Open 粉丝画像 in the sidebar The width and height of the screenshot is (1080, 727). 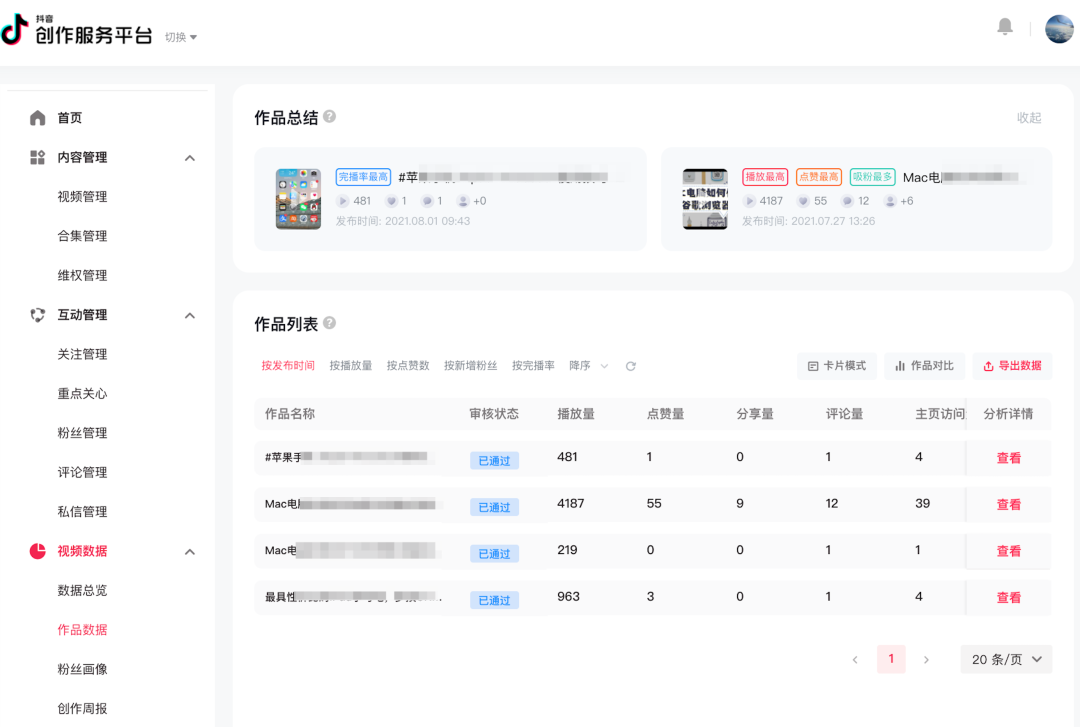pyautogui.click(x=82, y=669)
